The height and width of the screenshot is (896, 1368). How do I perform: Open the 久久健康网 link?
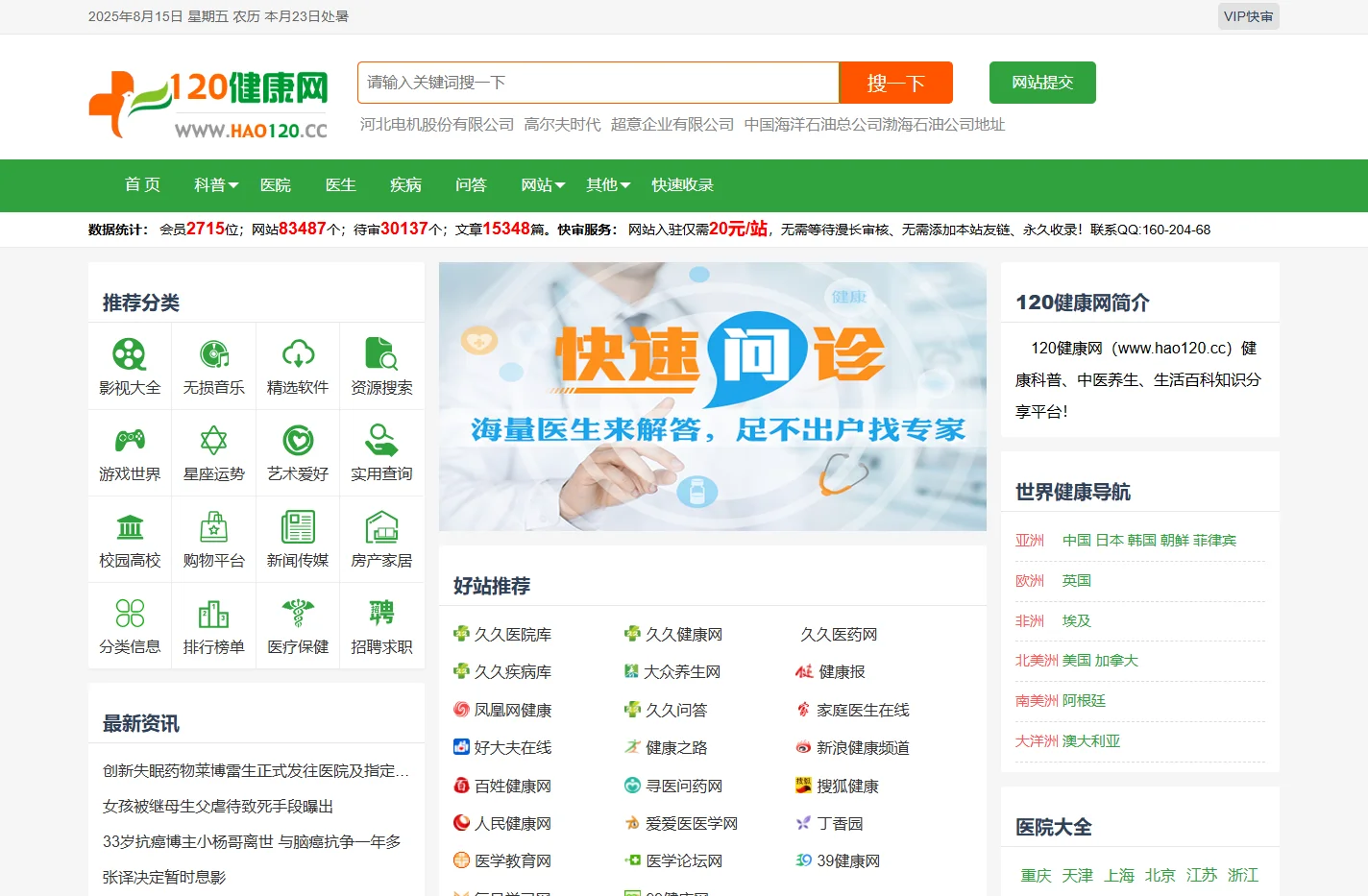pyautogui.click(x=684, y=635)
